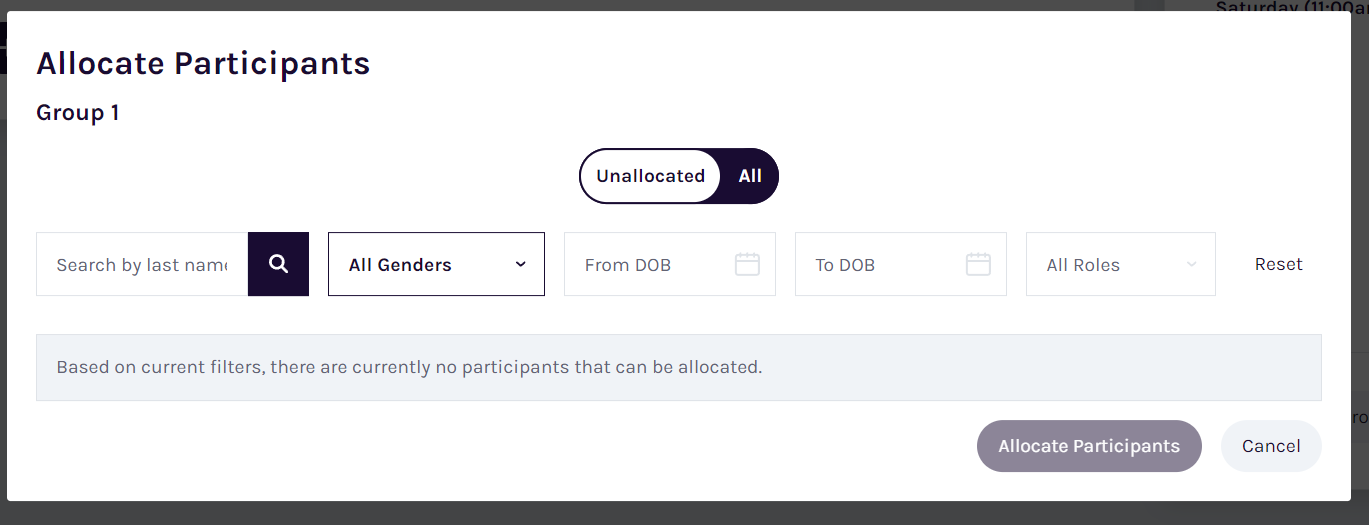Click the no participants info banner
Viewport: 1369px width, 525px height.
coord(679,367)
